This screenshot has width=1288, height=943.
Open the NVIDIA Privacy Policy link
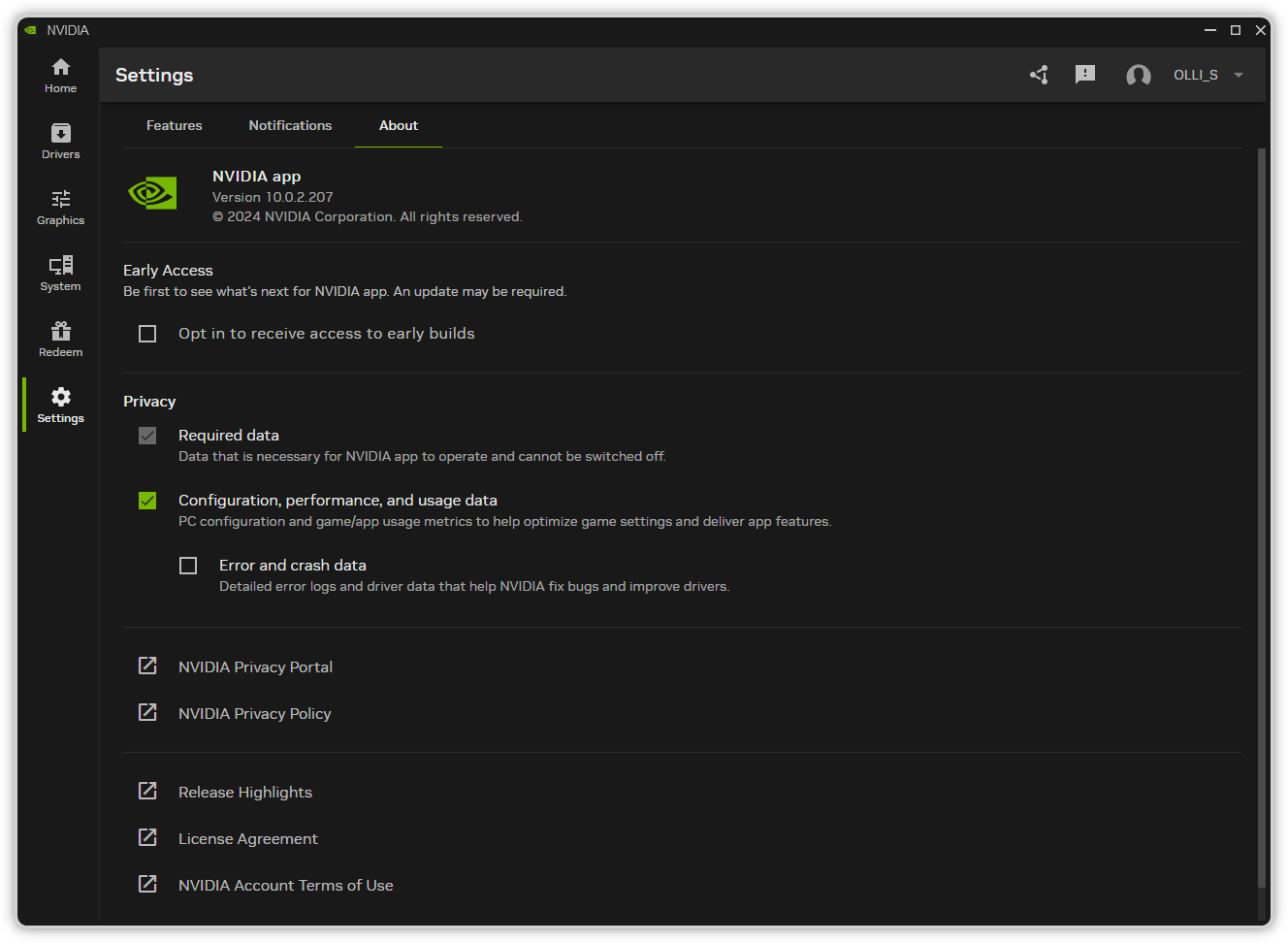[255, 713]
